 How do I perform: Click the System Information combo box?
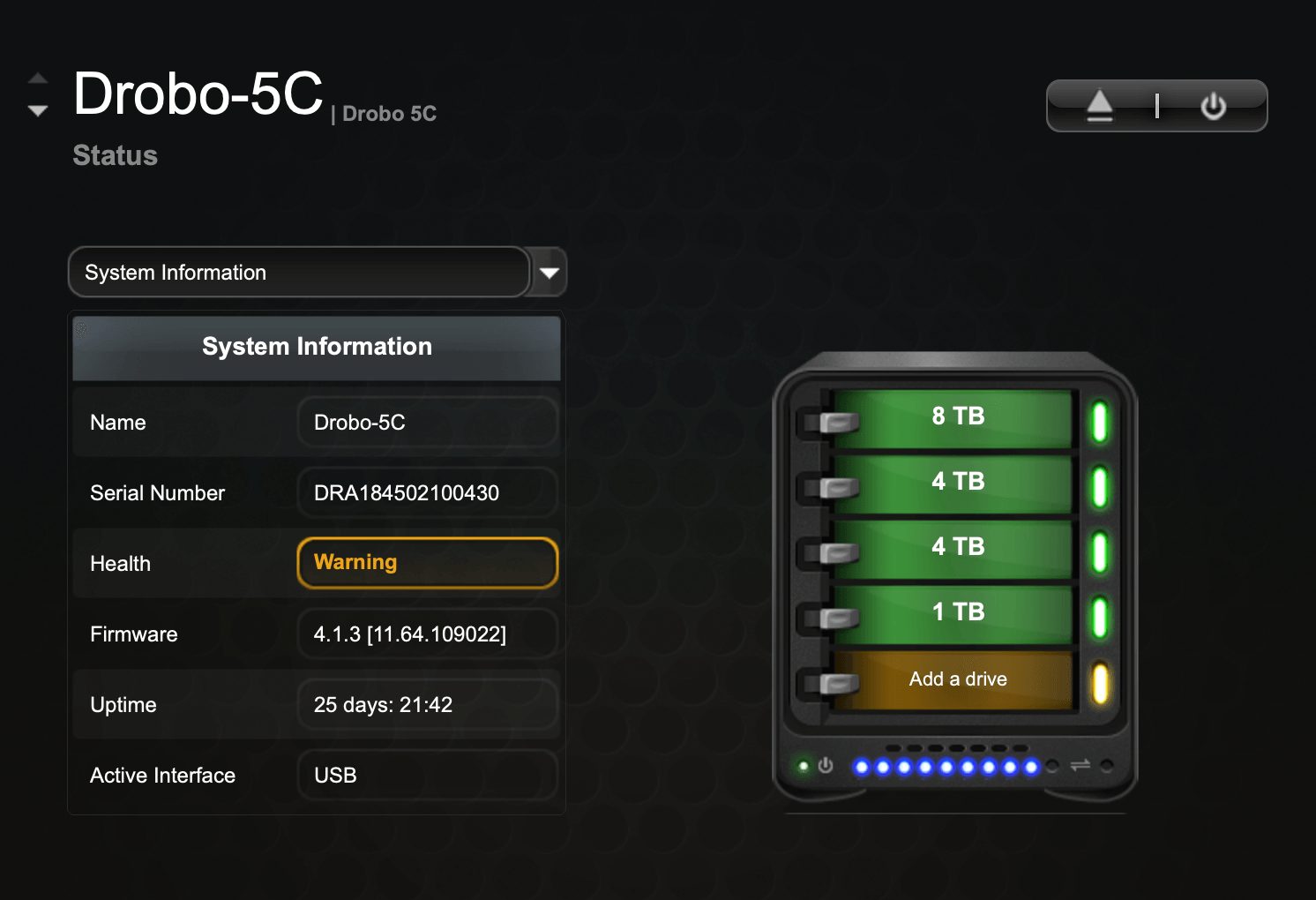[298, 273]
